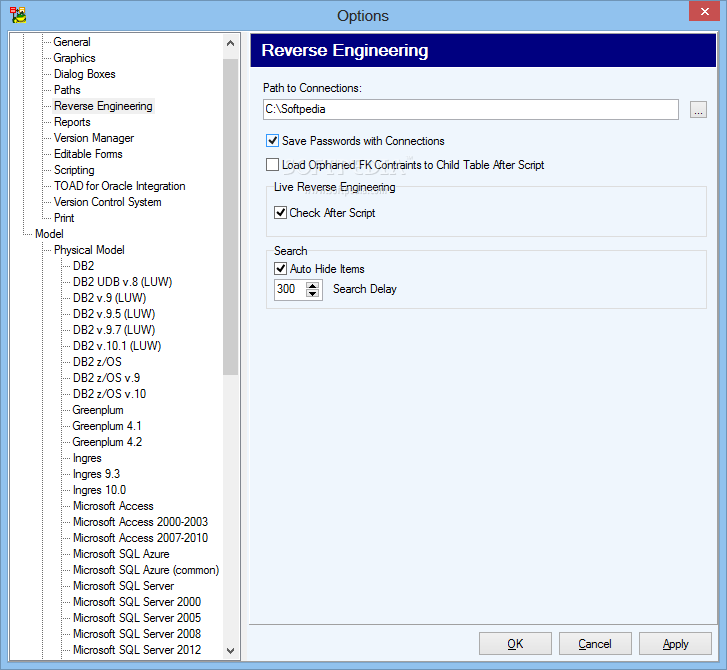Toggle Auto Hide Items checkbox
This screenshot has height=670, width=727.
280,268
